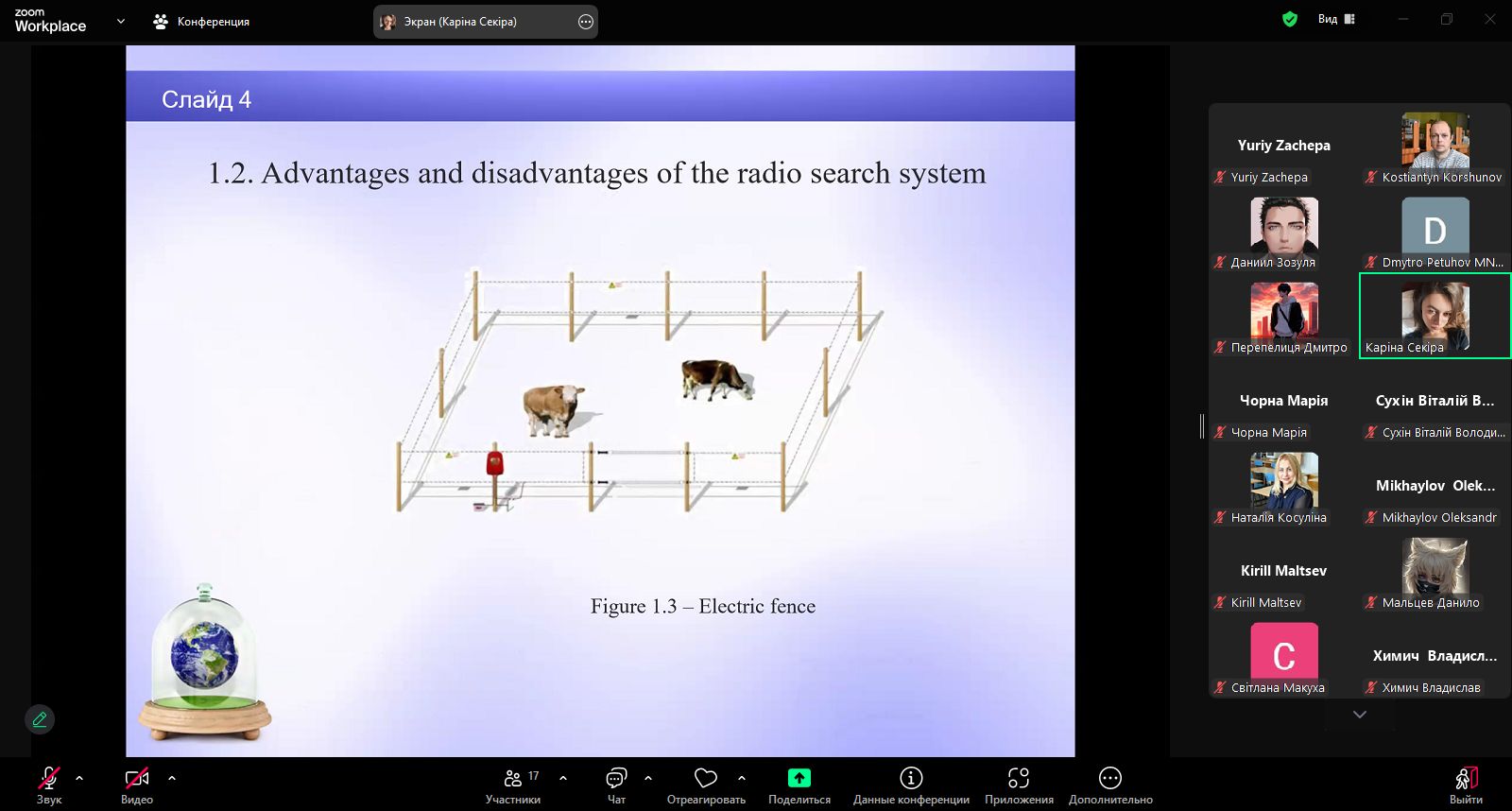Select Перепелиця Дмитро participant tile
Screen dimensions: 1512x811
click(x=1283, y=316)
